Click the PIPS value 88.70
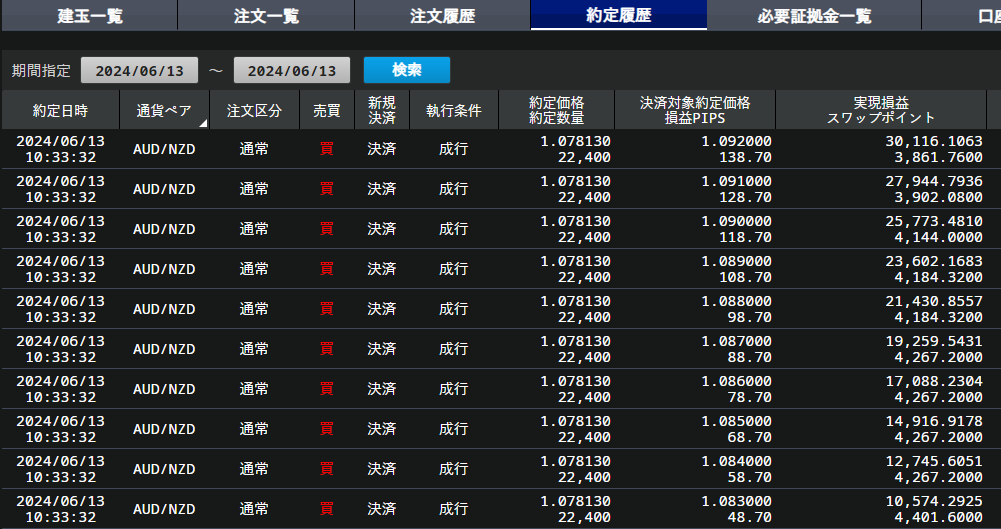Image resolution: width=1001 pixels, height=529 pixels. (x=749, y=357)
